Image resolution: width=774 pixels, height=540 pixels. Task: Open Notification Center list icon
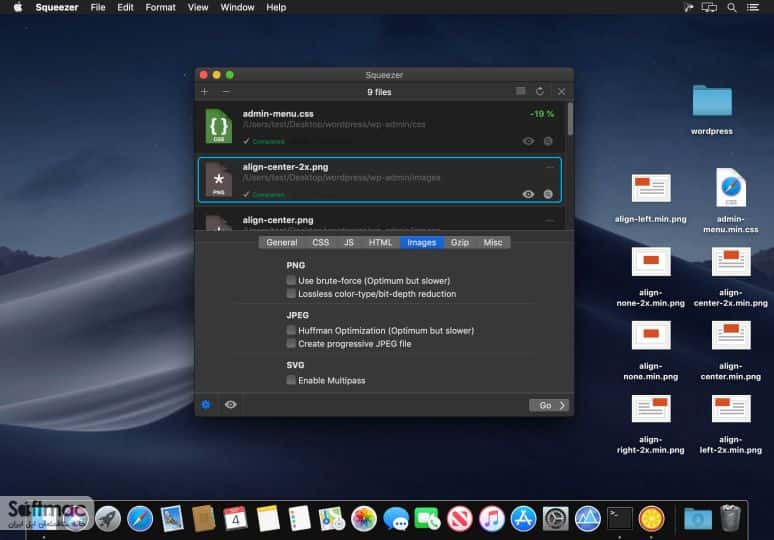(753, 7)
